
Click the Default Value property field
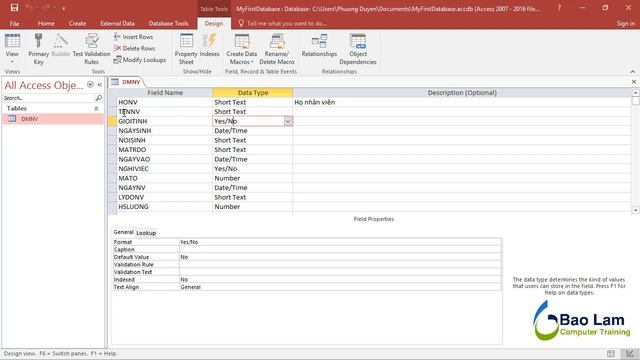point(340,257)
